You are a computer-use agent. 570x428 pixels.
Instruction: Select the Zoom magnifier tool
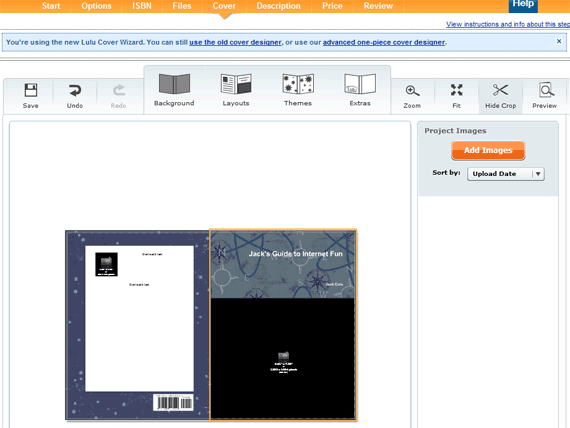point(412,96)
